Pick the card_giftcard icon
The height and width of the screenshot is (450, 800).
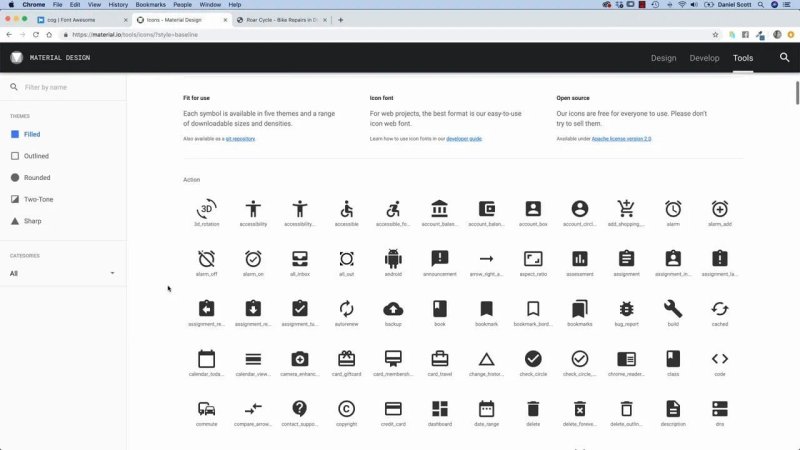(x=346, y=359)
